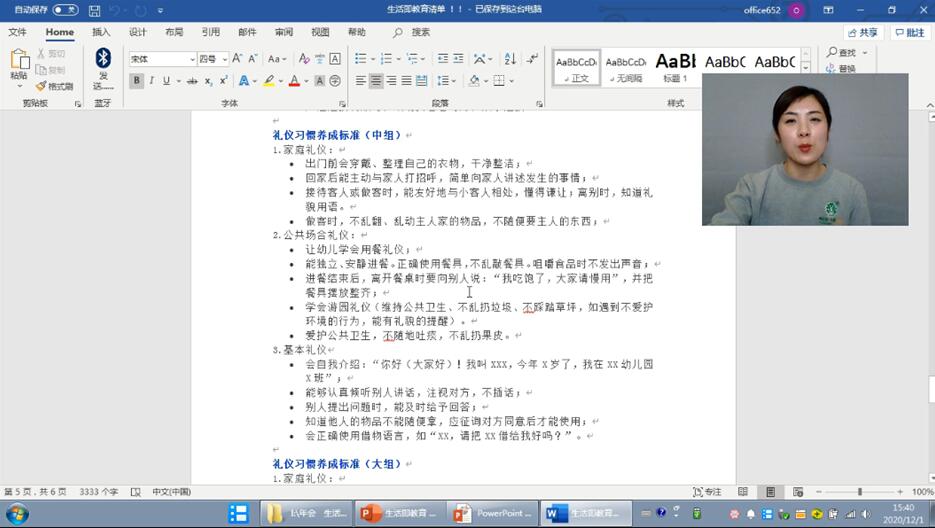
Task: Open the PowerPoint taskbar item
Action: (492, 514)
